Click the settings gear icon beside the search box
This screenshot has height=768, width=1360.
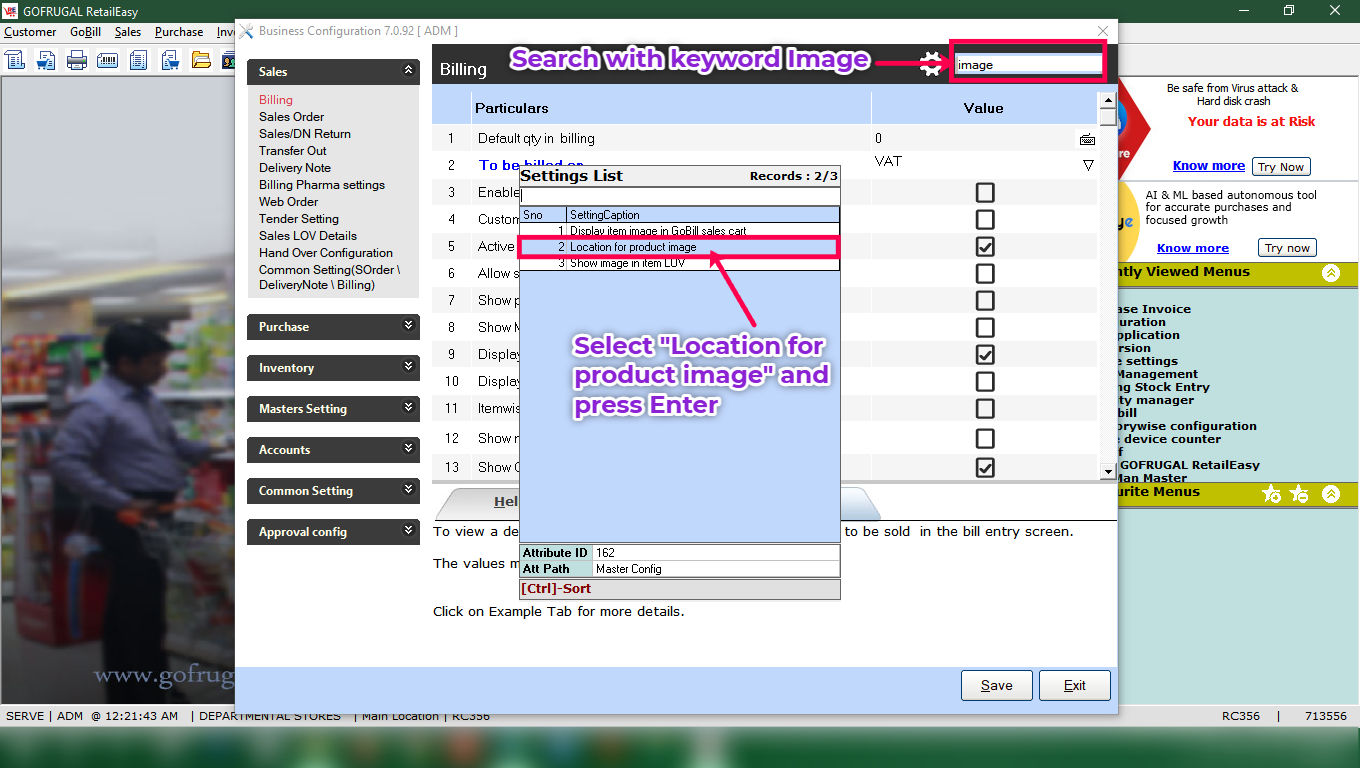tap(931, 65)
